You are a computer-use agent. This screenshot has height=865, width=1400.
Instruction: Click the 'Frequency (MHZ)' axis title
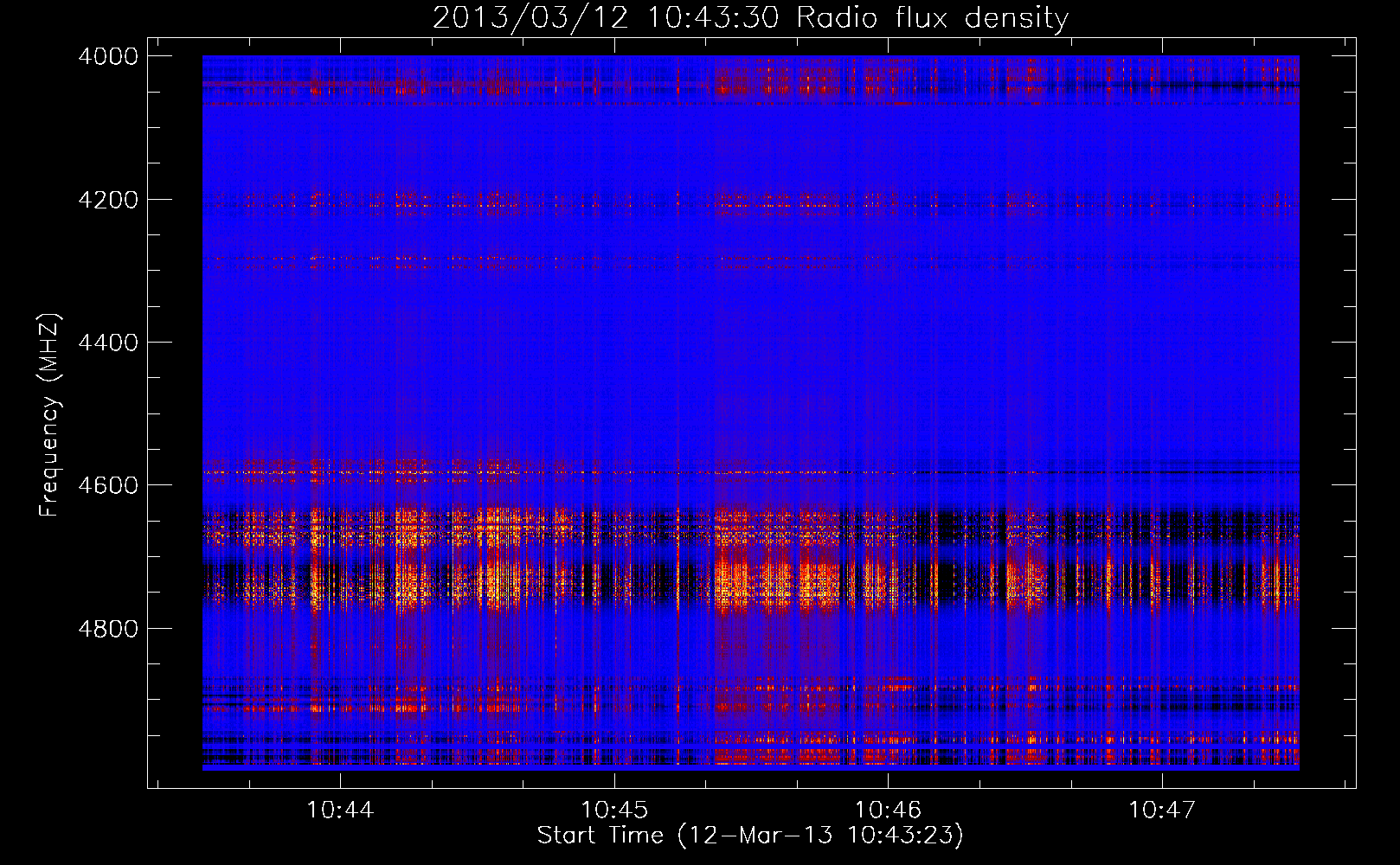(x=49, y=415)
